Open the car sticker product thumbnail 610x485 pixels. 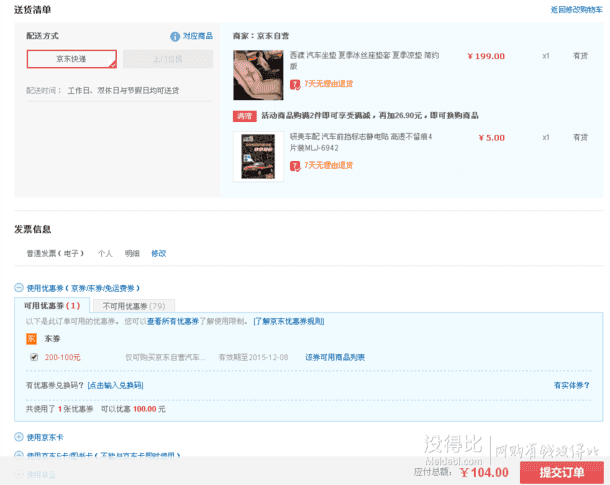click(258, 157)
